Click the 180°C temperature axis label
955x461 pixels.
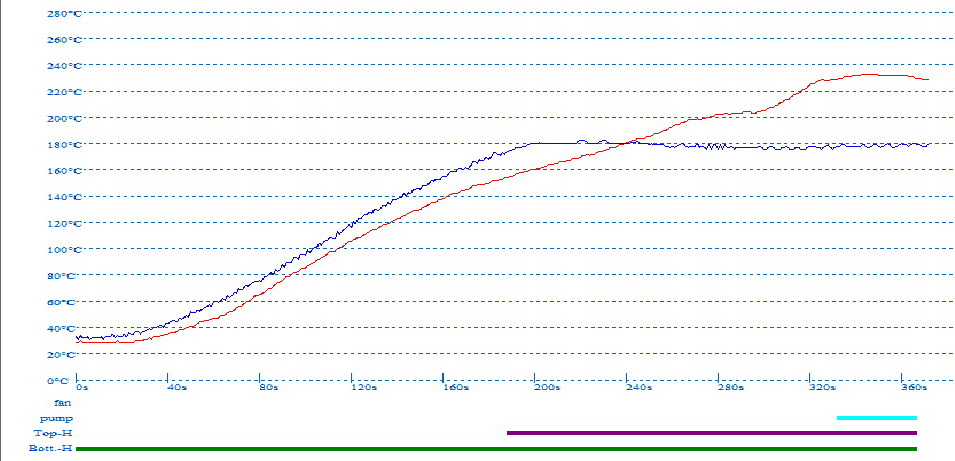[x=64, y=145]
